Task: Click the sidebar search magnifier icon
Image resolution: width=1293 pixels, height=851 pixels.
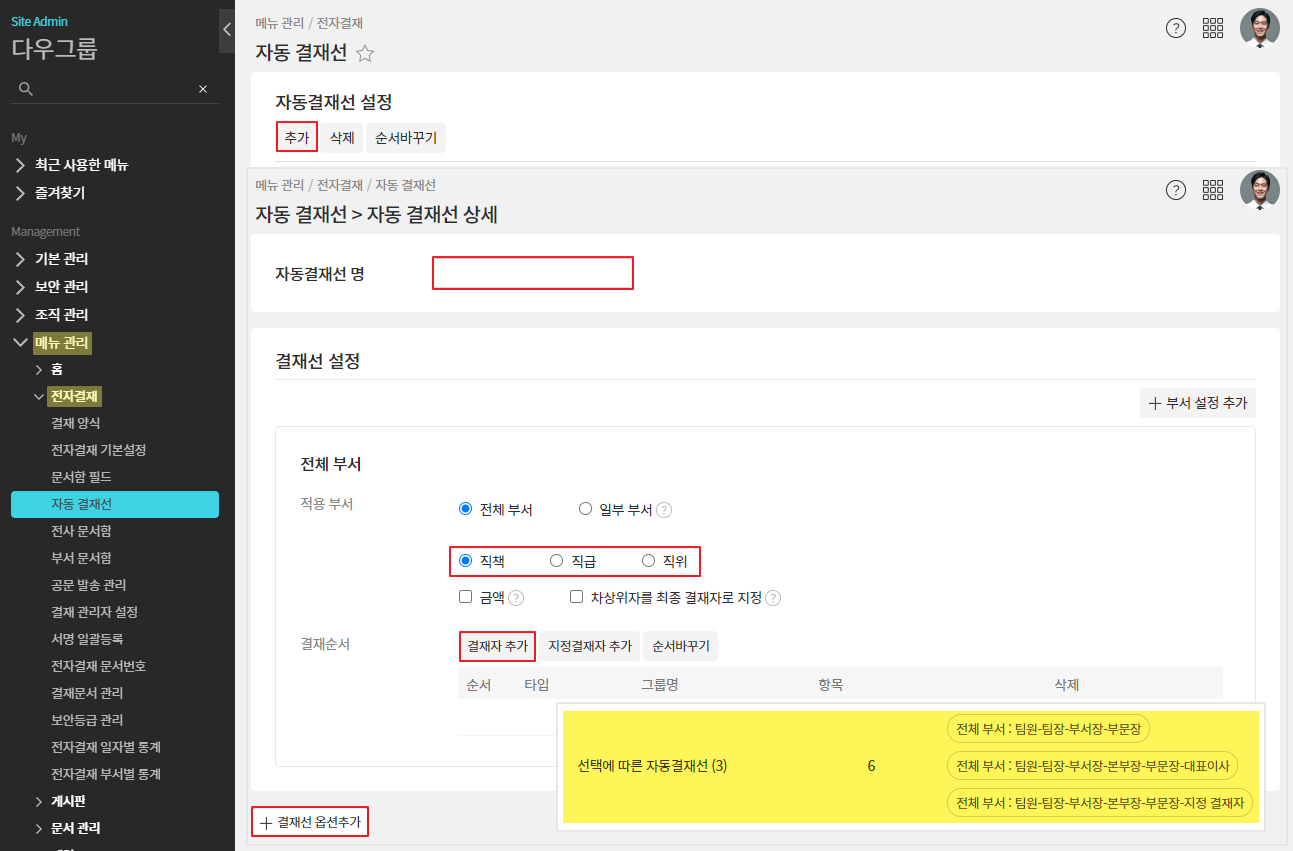Action: click(x=27, y=89)
